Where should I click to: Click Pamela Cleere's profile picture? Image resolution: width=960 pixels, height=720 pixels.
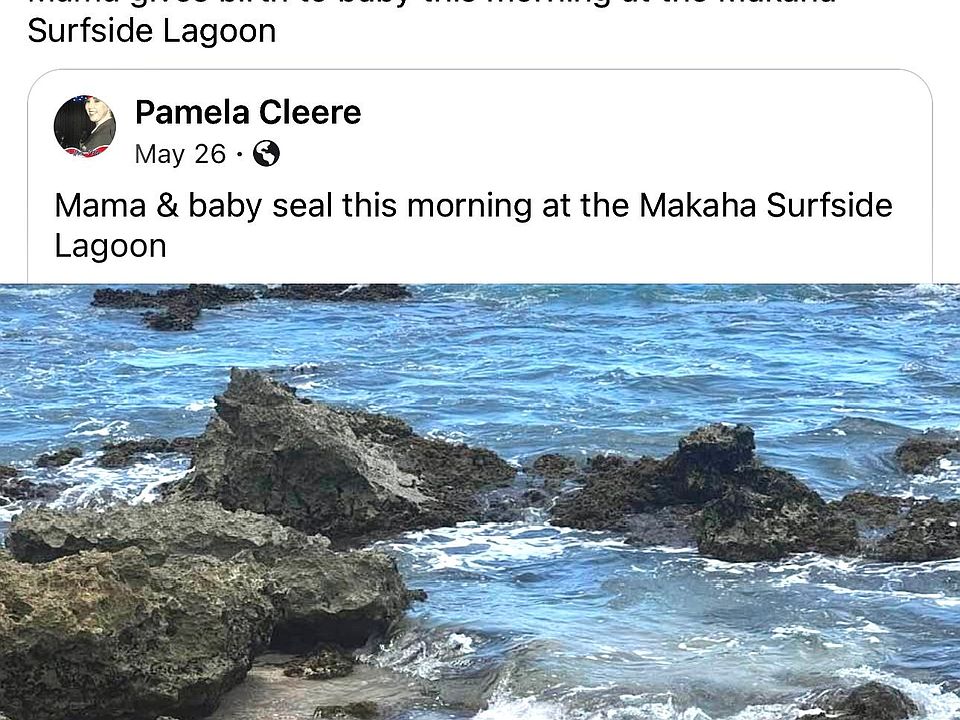(x=84, y=127)
